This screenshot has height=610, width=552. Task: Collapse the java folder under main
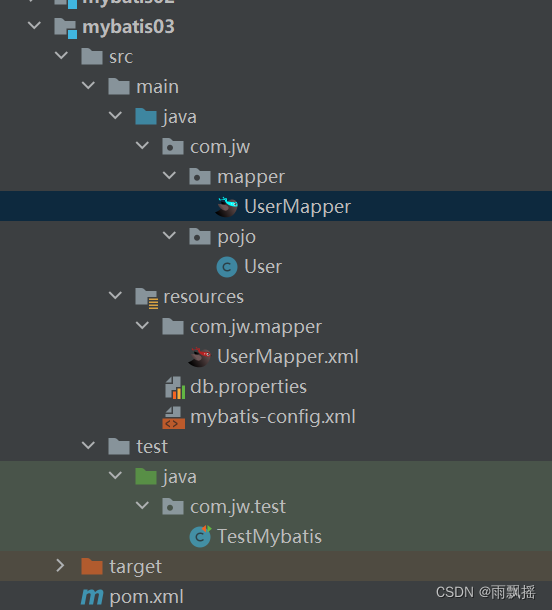(116, 115)
